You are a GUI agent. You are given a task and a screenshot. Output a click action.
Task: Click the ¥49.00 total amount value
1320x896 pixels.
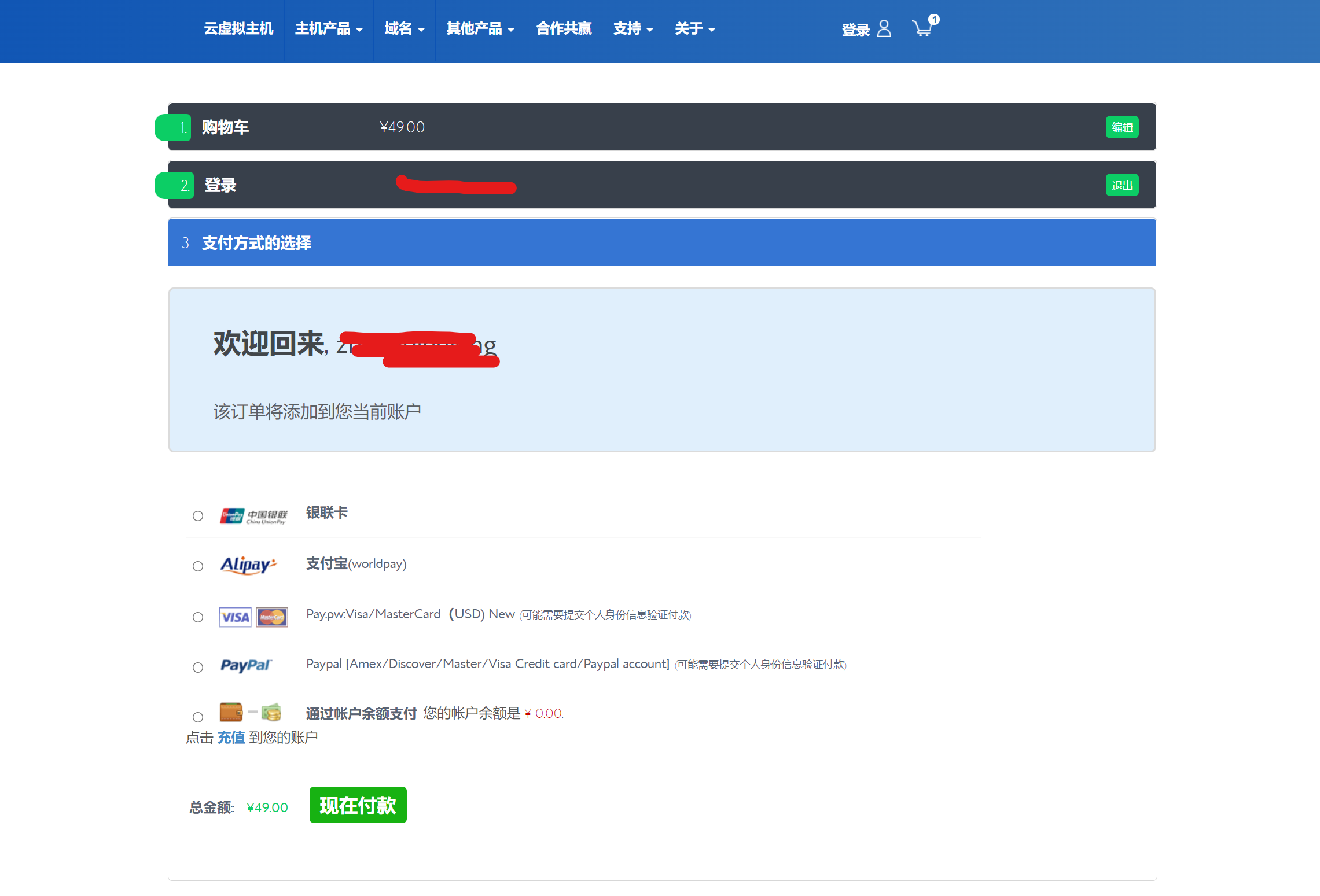pyautogui.click(x=267, y=807)
